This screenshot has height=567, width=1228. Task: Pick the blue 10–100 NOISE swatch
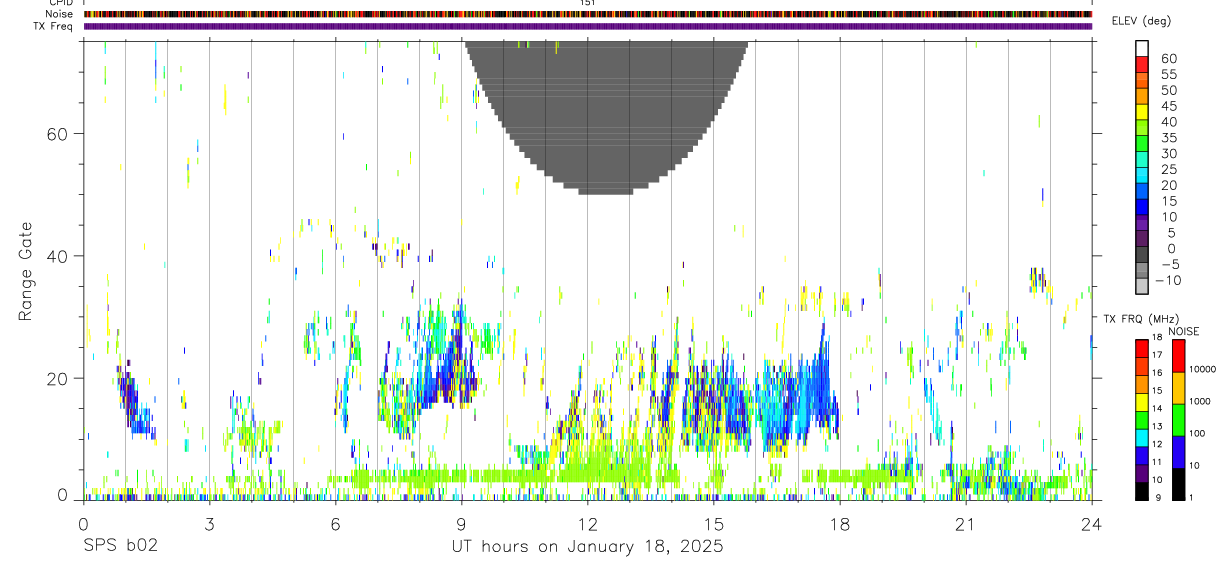point(1179,452)
